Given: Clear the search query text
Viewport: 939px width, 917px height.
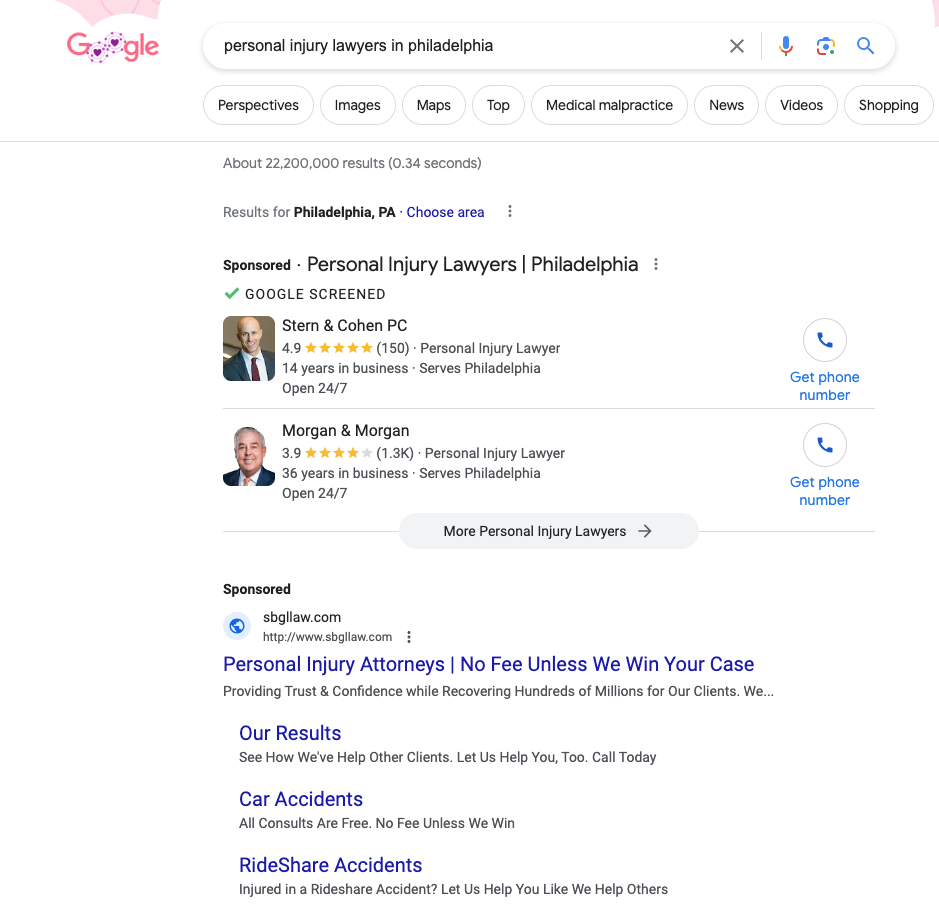Looking at the screenshot, I should click(x=737, y=46).
